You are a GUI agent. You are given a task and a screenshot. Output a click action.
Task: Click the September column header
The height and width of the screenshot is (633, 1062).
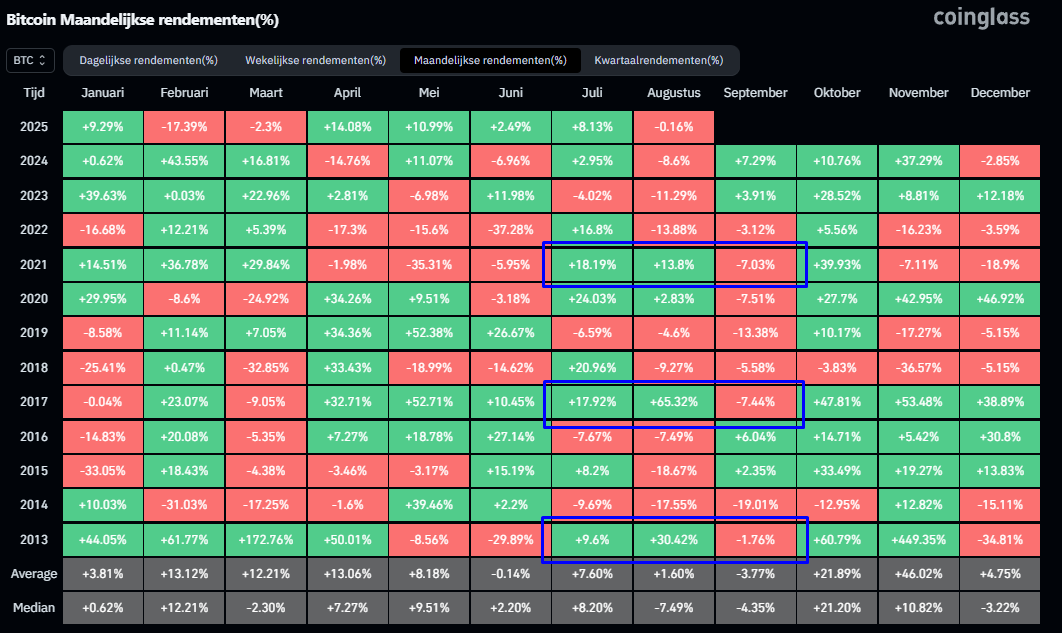(755, 93)
